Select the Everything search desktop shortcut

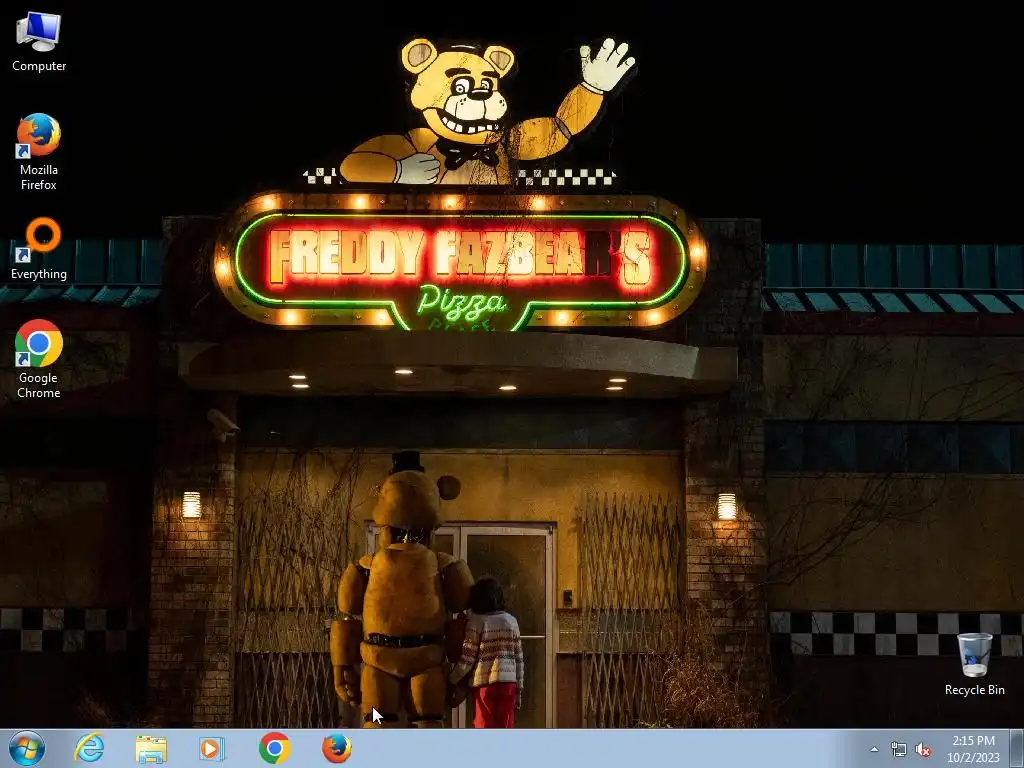[x=39, y=249]
